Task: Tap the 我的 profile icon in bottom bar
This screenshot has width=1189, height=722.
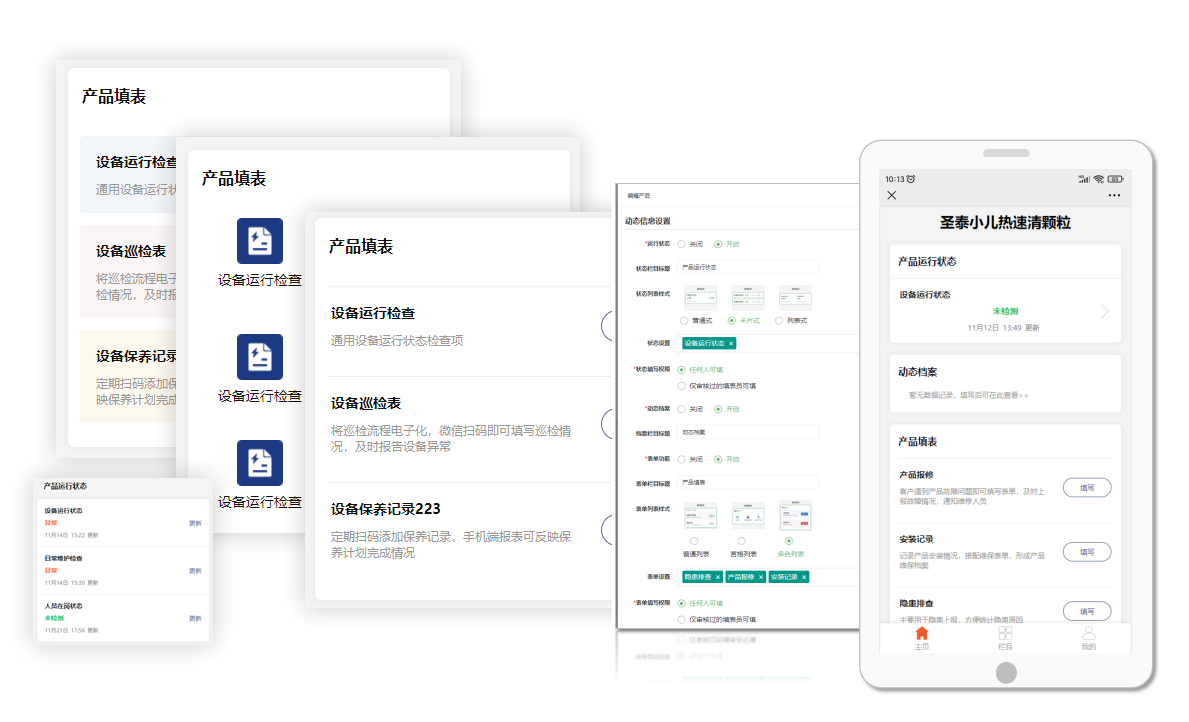Action: (x=1088, y=634)
